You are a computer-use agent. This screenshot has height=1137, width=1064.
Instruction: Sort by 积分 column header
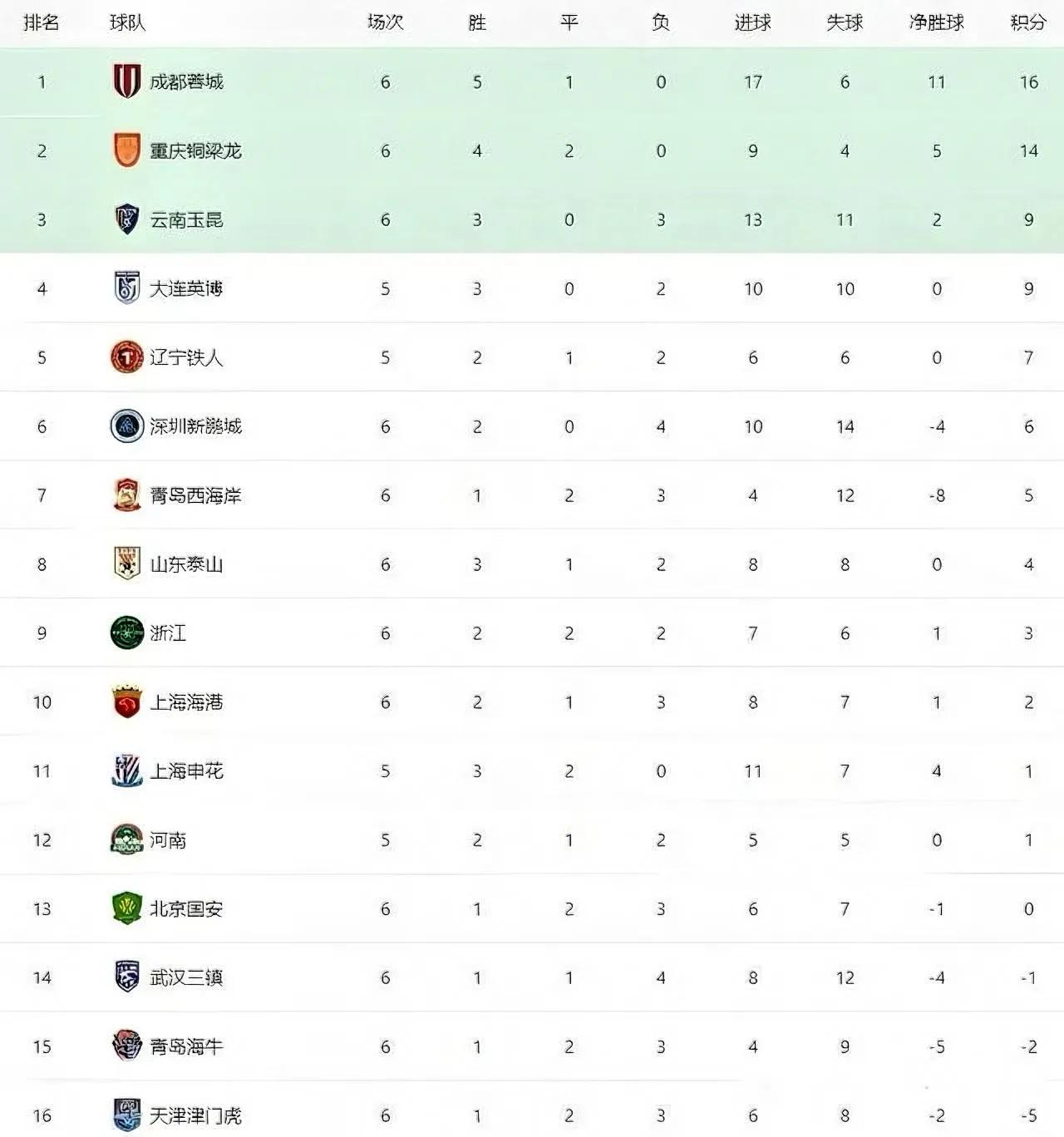coord(1028,22)
